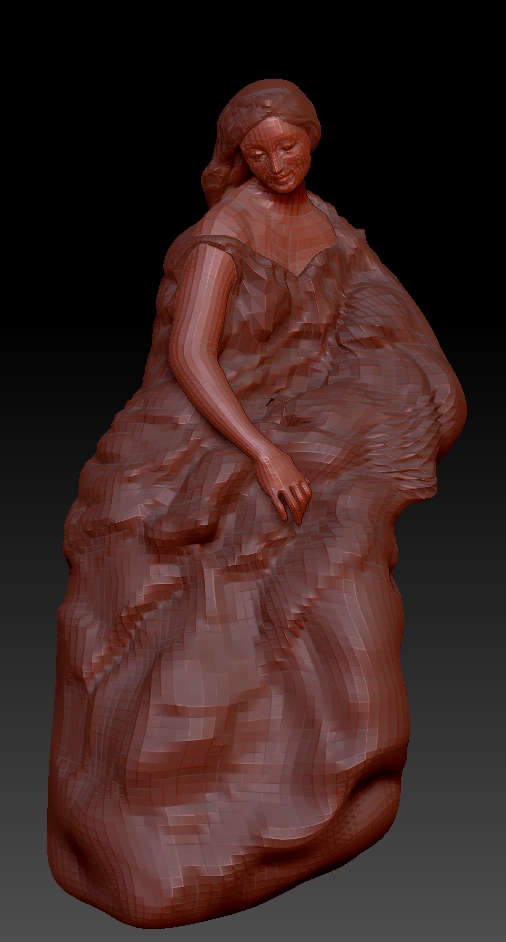Click the wavy hair beside the neck
Viewport: 506px width, 942px height.
click(x=222, y=174)
